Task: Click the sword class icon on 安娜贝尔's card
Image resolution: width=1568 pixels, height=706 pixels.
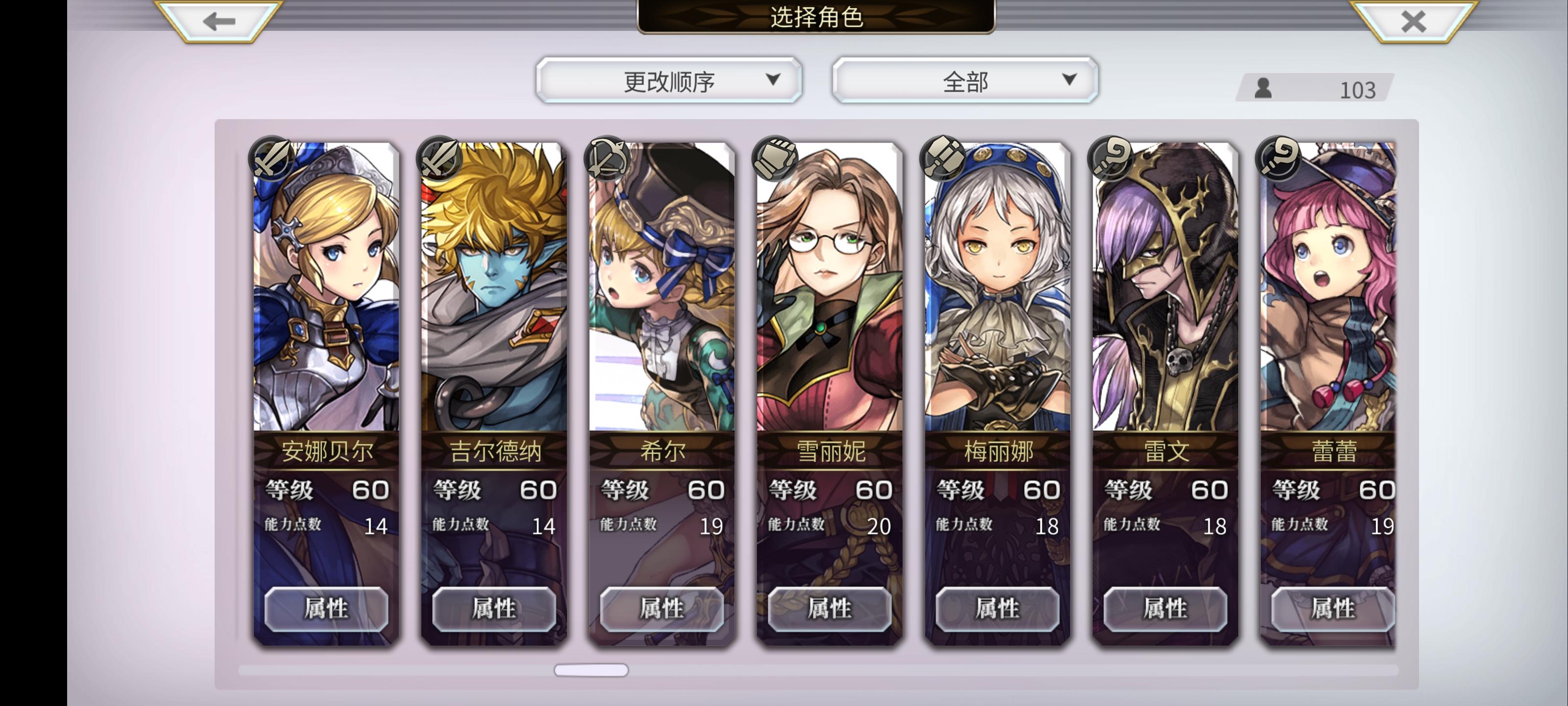Action: click(272, 158)
